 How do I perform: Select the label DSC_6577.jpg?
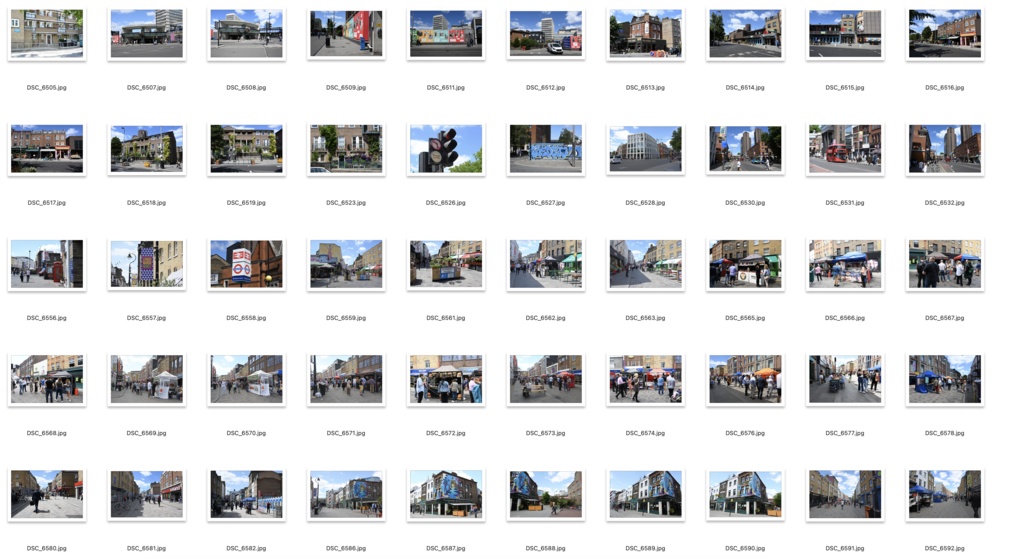click(845, 433)
